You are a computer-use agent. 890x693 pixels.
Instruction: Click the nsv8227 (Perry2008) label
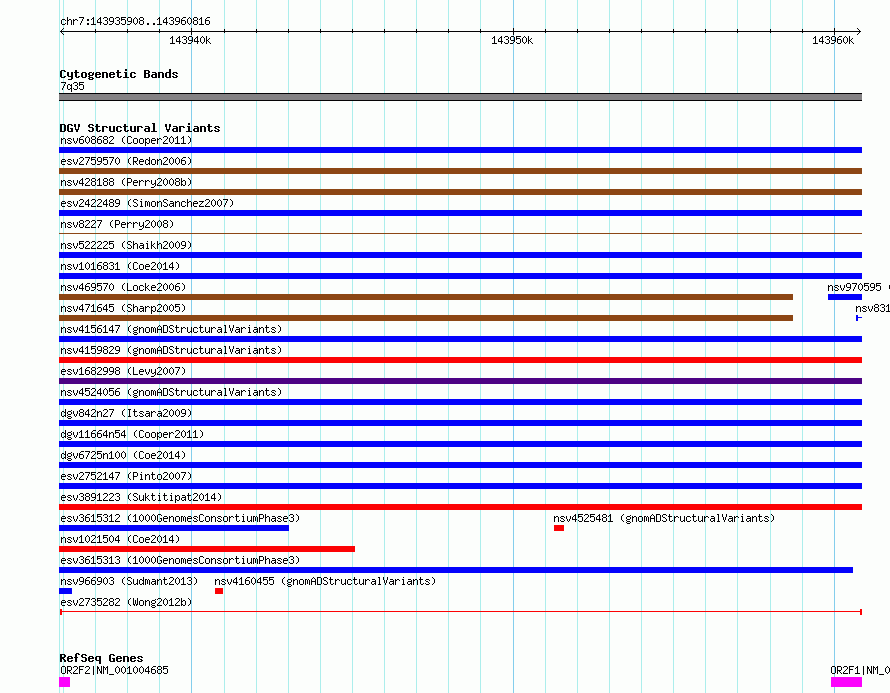117,224
